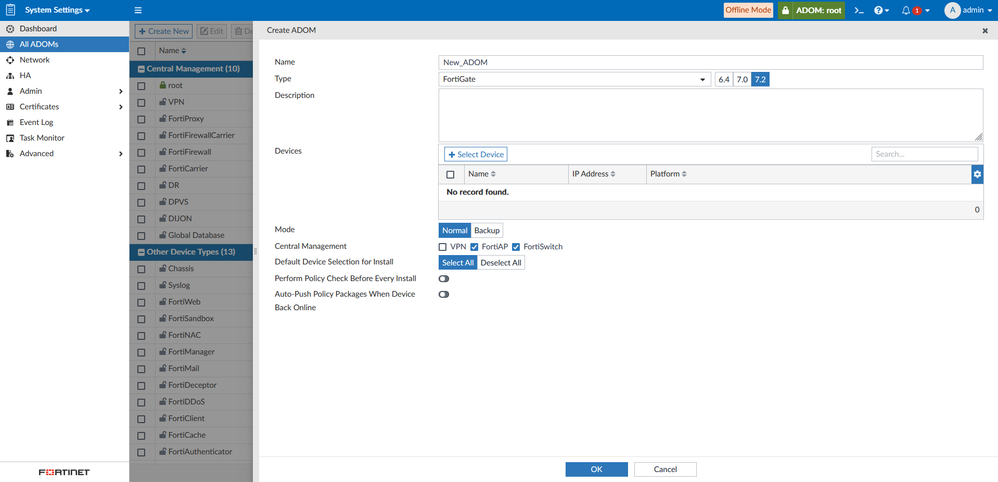Close the Create ADOM dialog

[985, 30]
